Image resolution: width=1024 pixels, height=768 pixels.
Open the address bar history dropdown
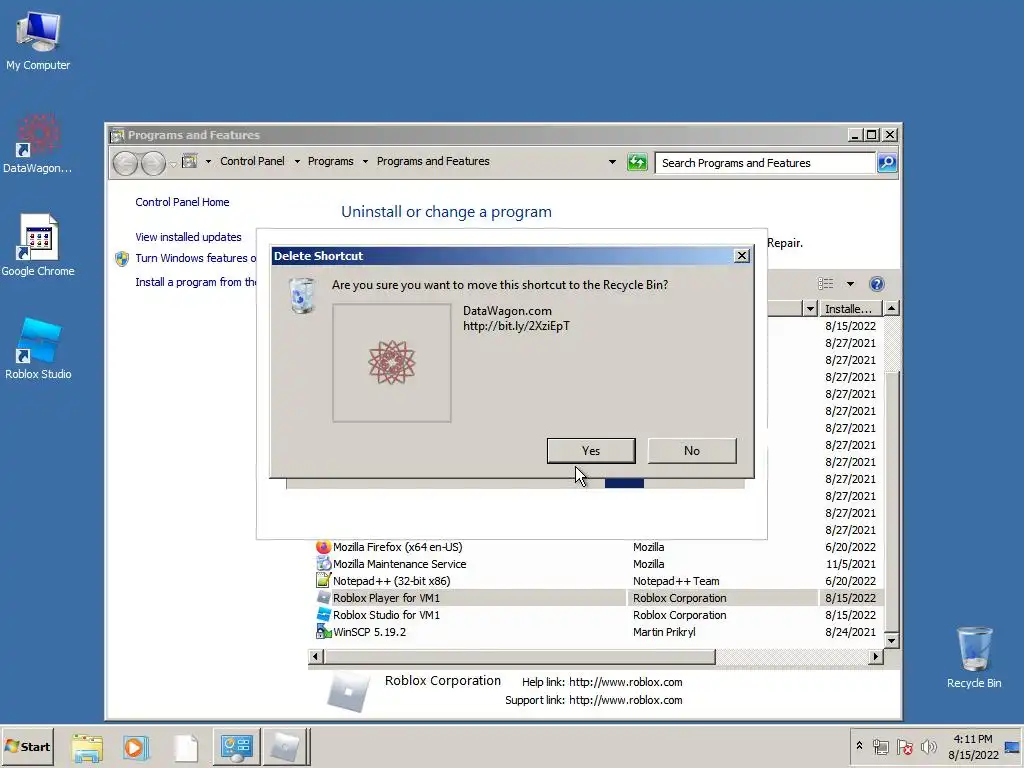[x=612, y=162]
